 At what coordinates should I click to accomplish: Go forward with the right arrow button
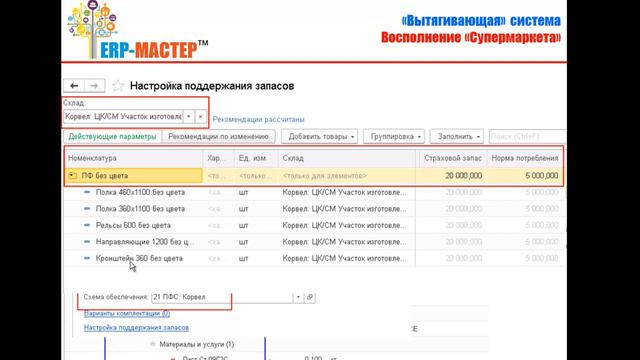click(x=94, y=86)
